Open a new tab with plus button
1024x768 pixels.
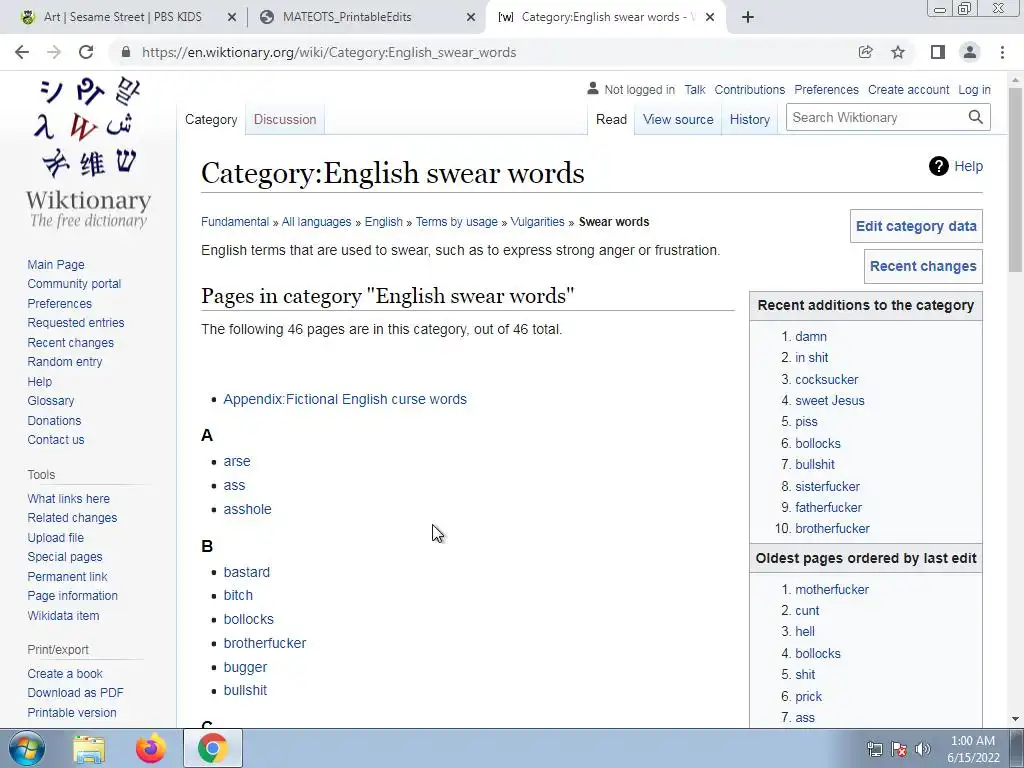[x=748, y=18]
